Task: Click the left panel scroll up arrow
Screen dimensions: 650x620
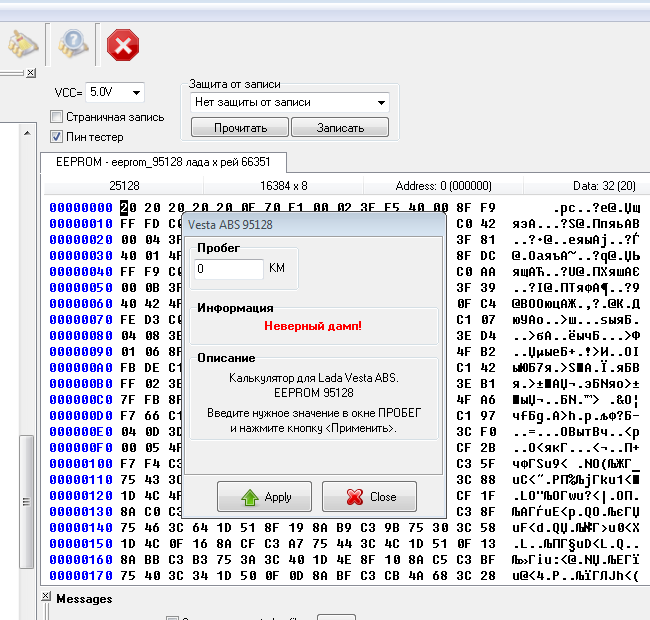Action: 27,133
